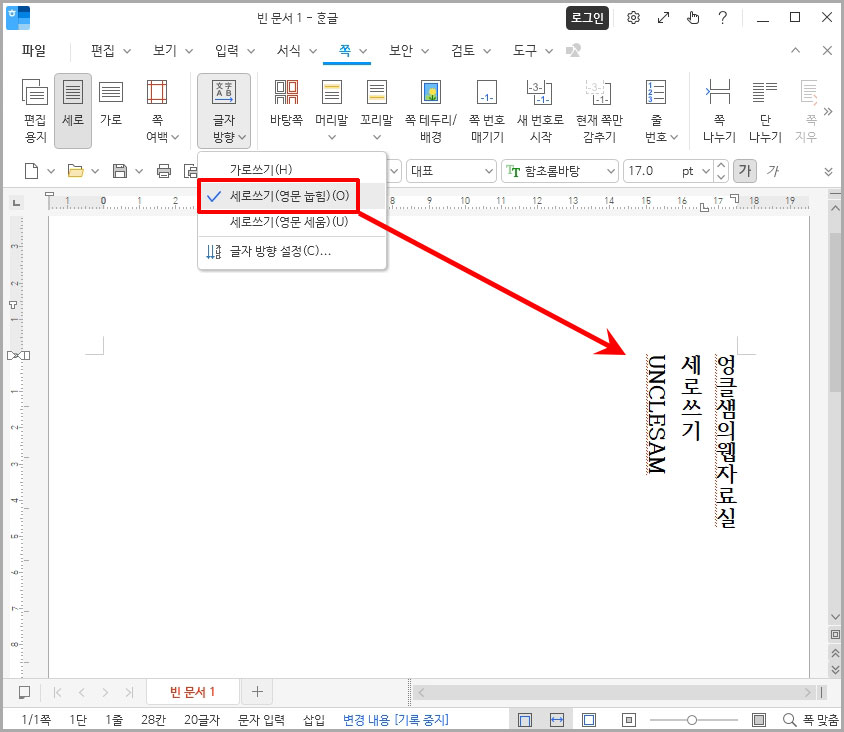Toggle the 세로 vertical orientation button
844x732 pixels.
click(x=72, y=110)
